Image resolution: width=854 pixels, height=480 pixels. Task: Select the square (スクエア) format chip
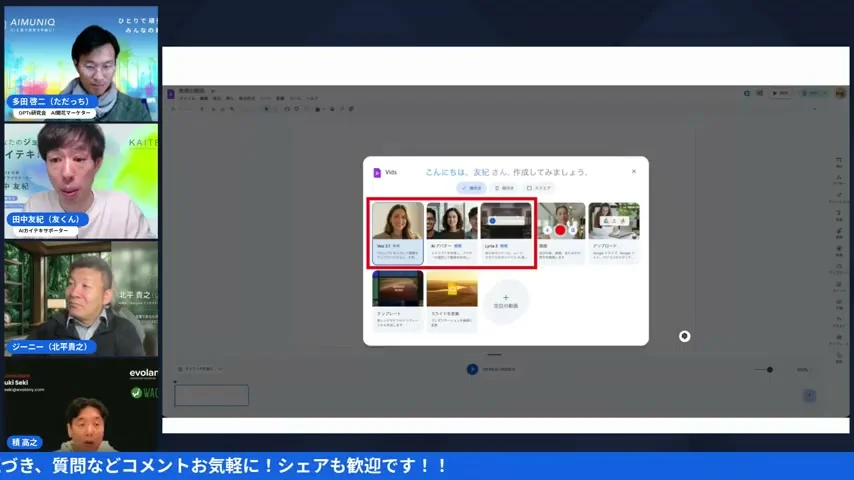(x=539, y=188)
